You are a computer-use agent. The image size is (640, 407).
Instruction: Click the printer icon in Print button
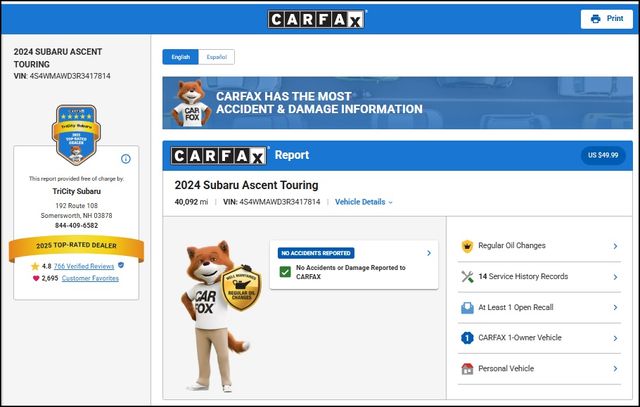pyautogui.click(x=596, y=19)
